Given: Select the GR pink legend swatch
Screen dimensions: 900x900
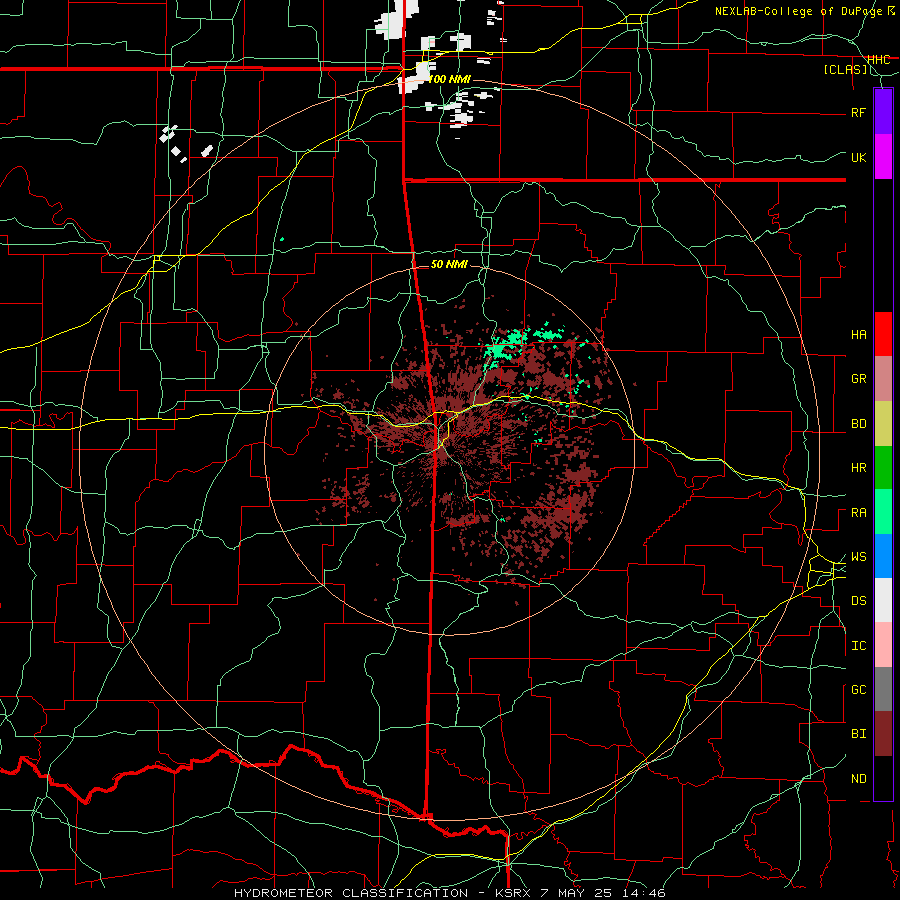Looking at the screenshot, I should click(883, 378).
